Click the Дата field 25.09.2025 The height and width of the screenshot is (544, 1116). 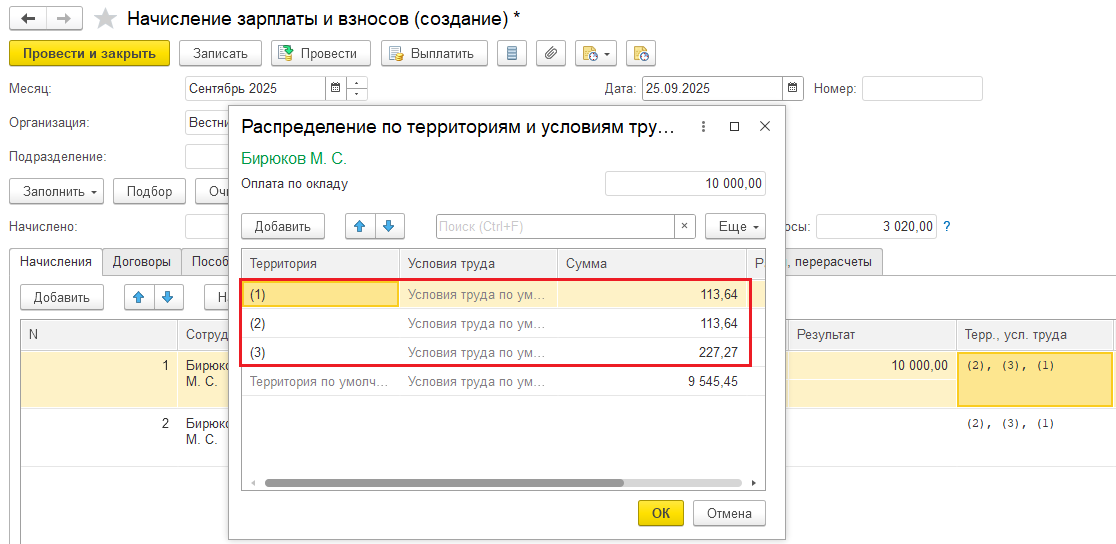712,88
